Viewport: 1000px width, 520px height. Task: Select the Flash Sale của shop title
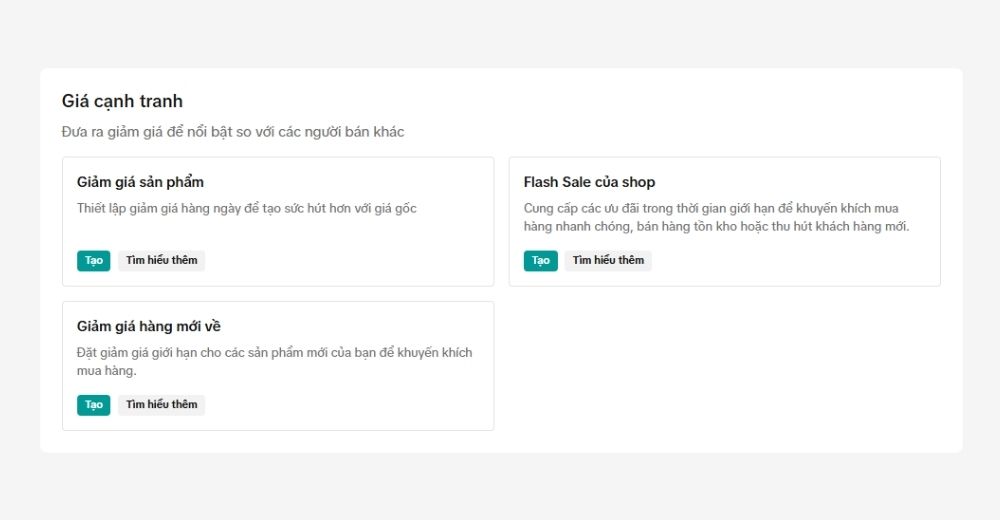pos(589,182)
